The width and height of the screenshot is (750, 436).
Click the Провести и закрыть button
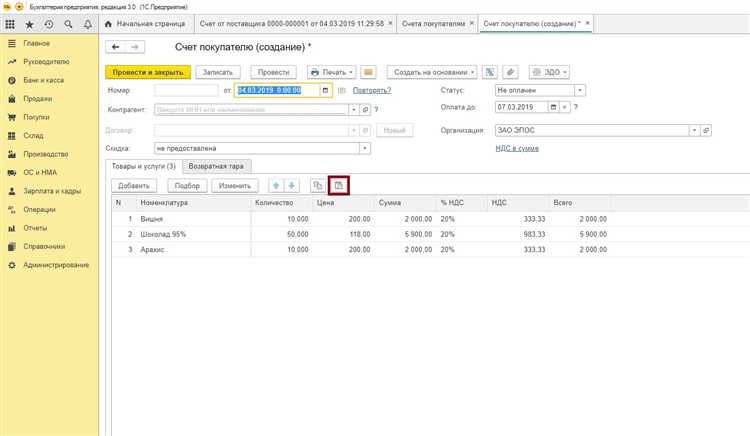click(x=147, y=72)
